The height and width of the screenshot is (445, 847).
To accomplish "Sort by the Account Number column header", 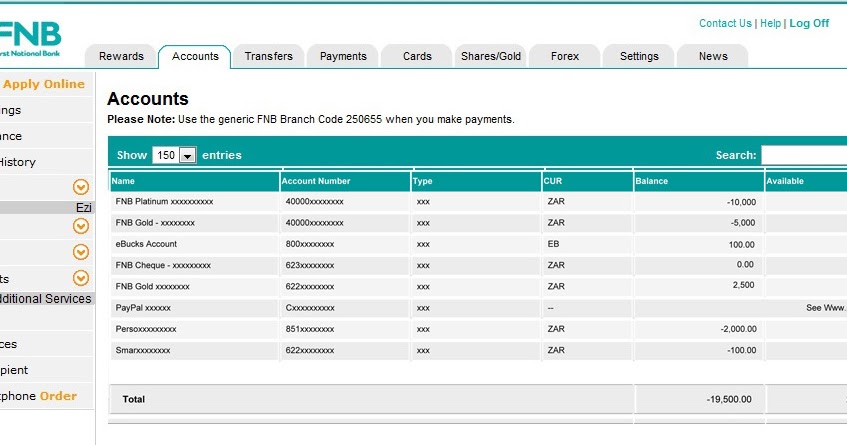I will (345, 181).
